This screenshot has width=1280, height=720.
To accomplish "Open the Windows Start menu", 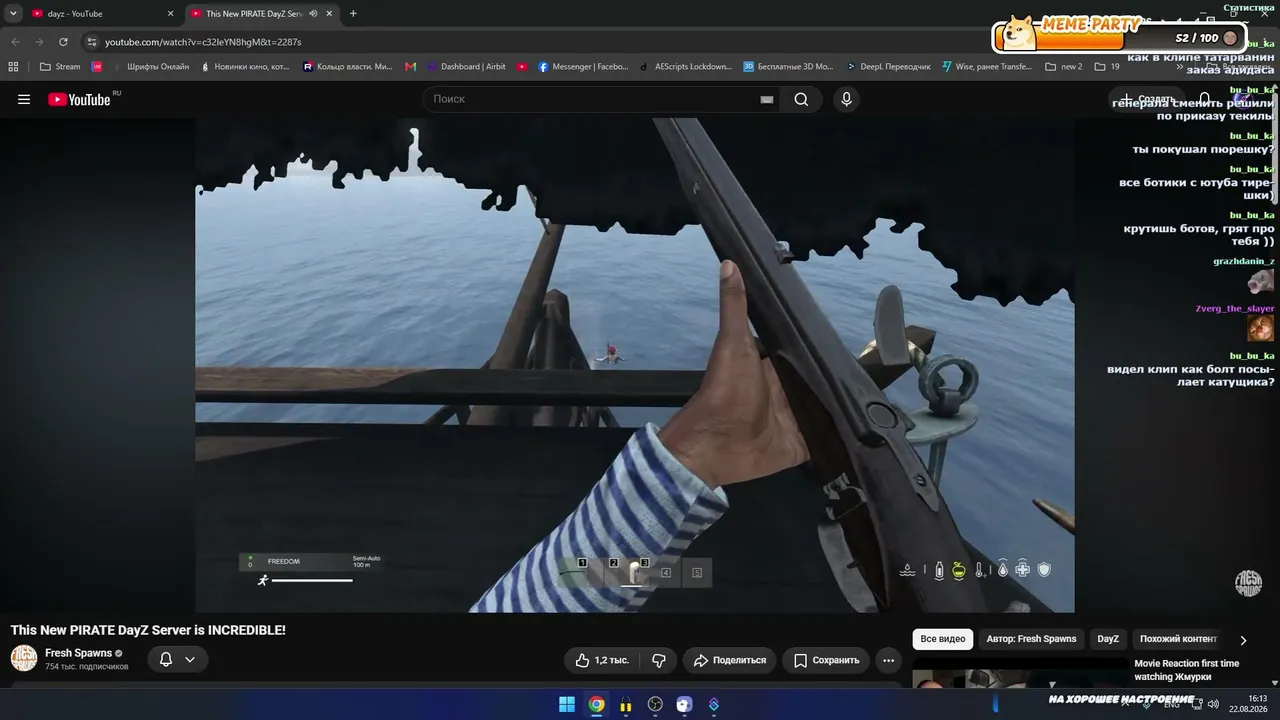I will 567,704.
